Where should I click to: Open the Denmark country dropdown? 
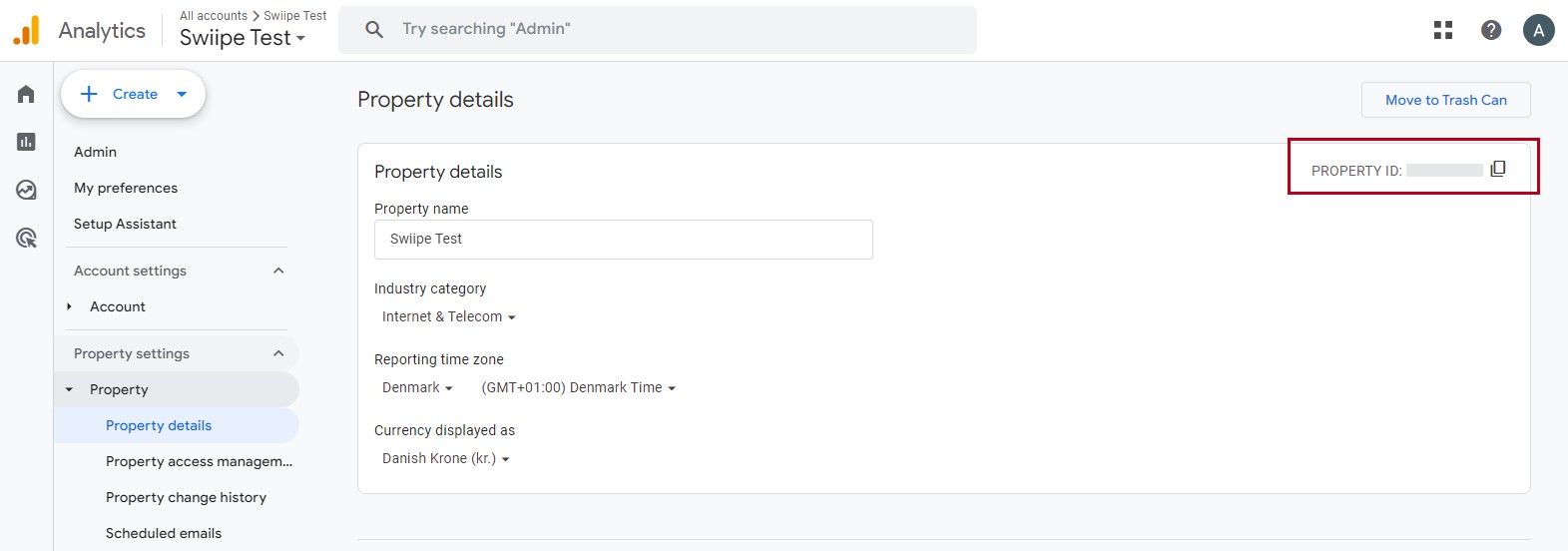417,388
